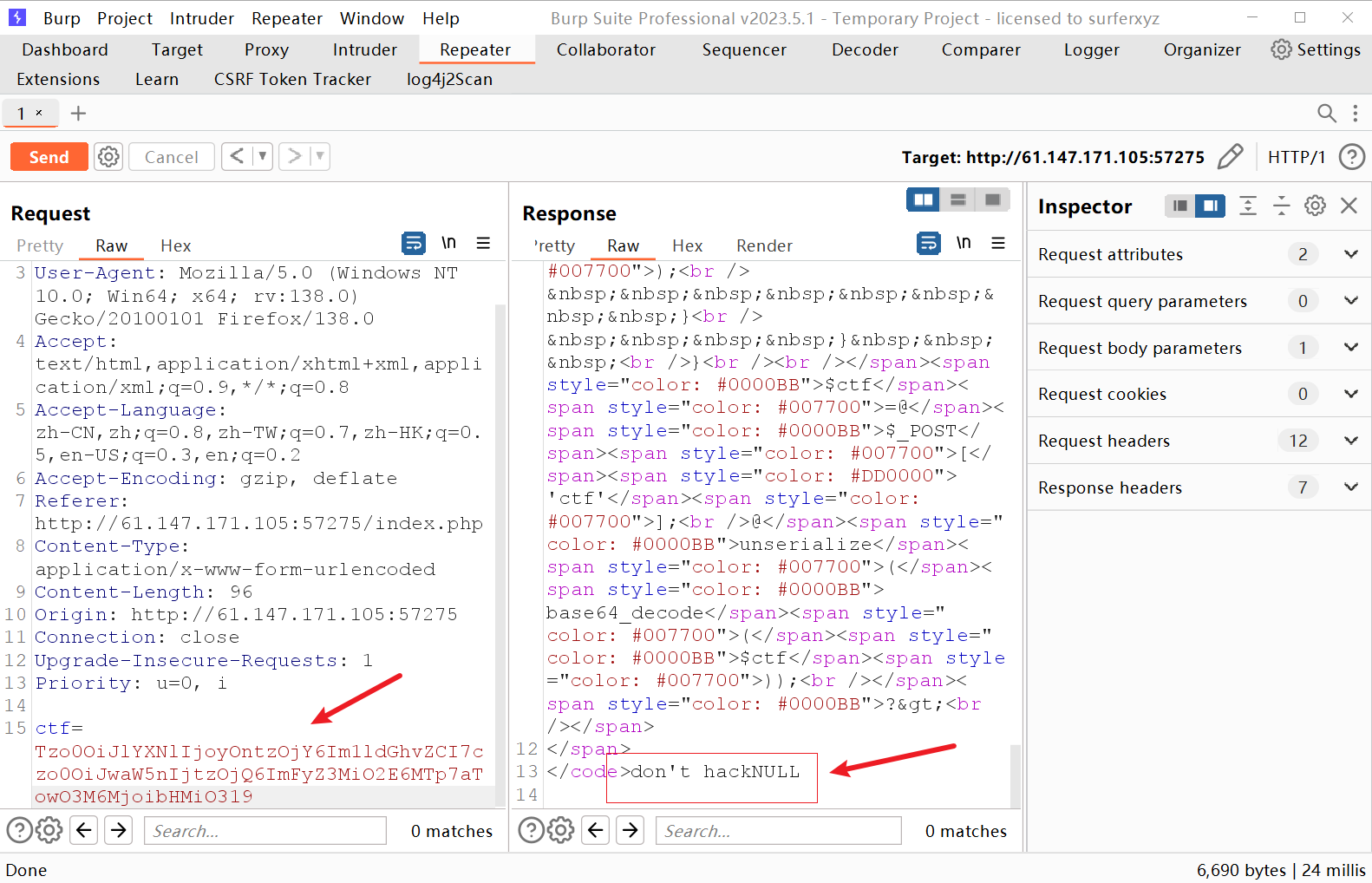Dock Inspector panel to the right
The width and height of the screenshot is (1372, 883).
(1210, 206)
